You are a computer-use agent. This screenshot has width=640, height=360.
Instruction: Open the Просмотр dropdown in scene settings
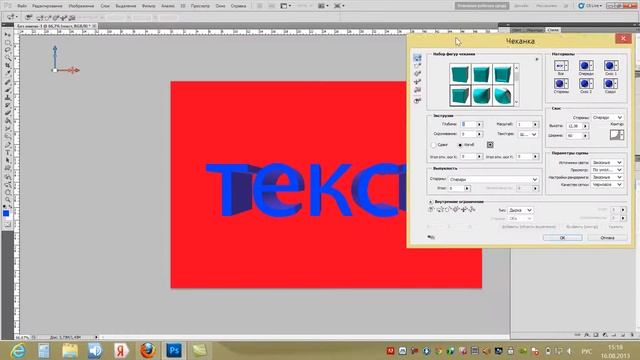pos(607,170)
